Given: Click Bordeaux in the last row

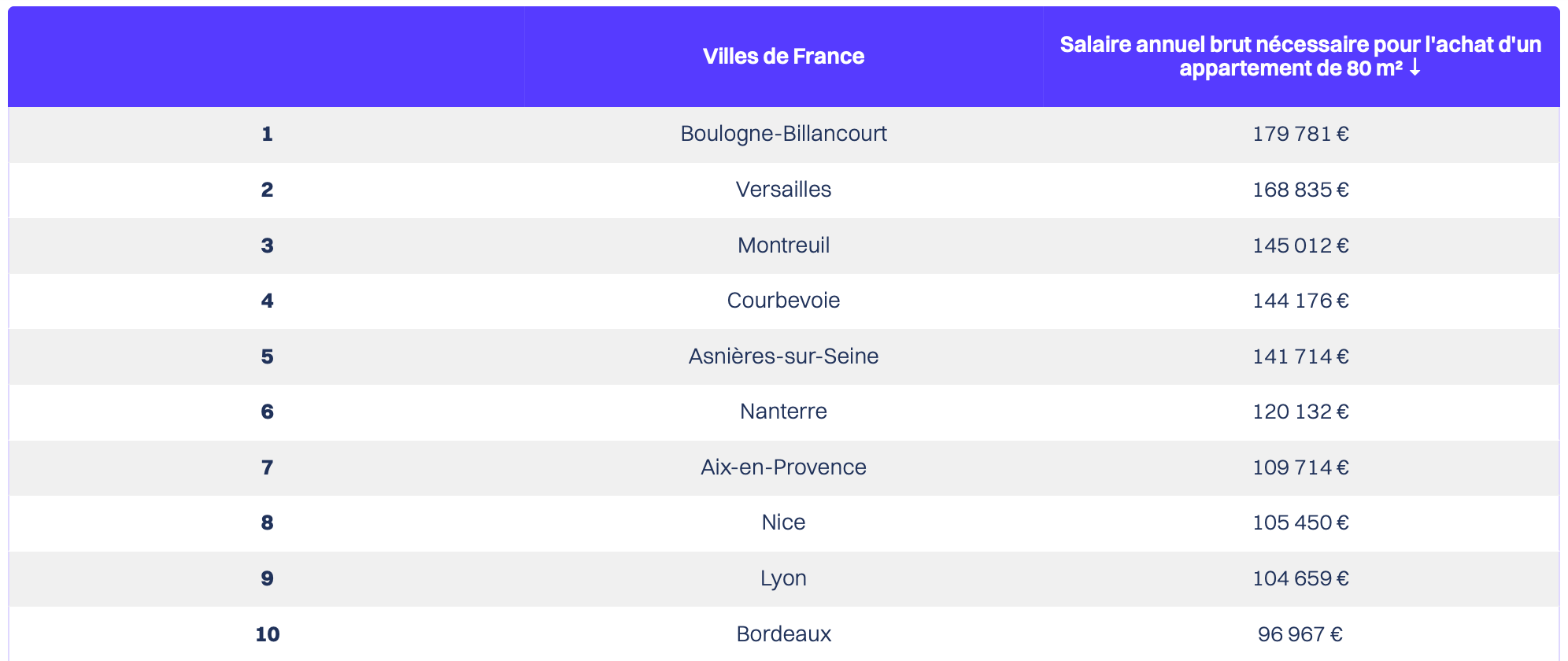Looking at the screenshot, I should click(783, 634).
